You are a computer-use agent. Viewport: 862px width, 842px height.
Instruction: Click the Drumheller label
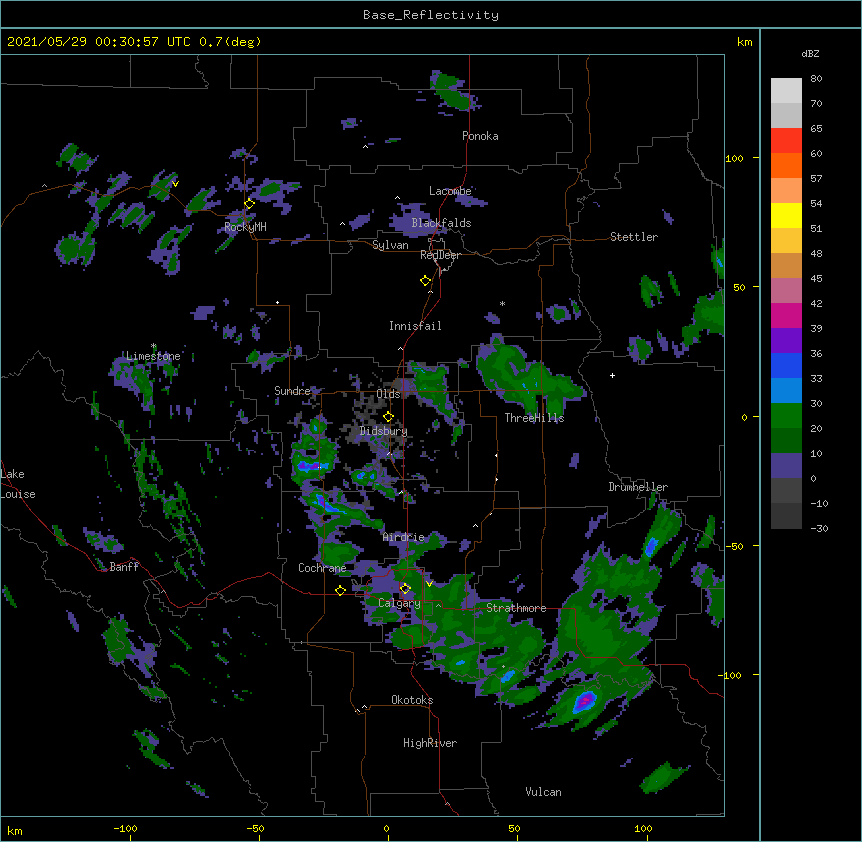[638, 487]
